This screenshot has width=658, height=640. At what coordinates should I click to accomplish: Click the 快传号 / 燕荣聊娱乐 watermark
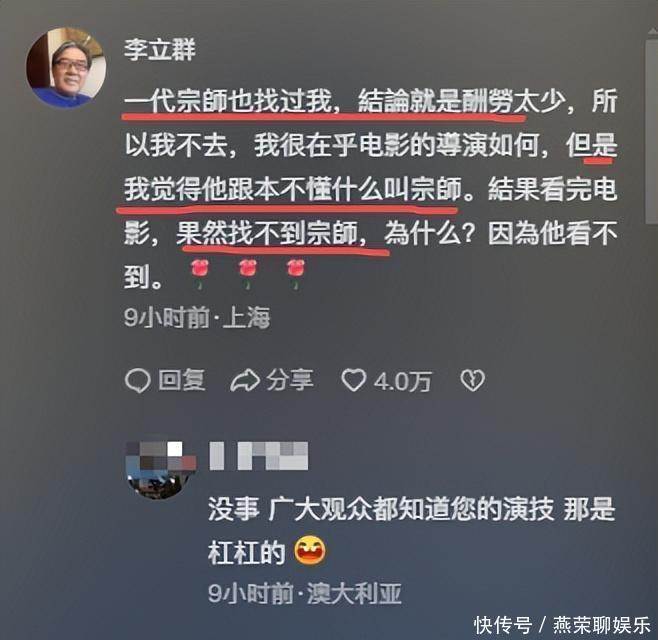coord(562,625)
